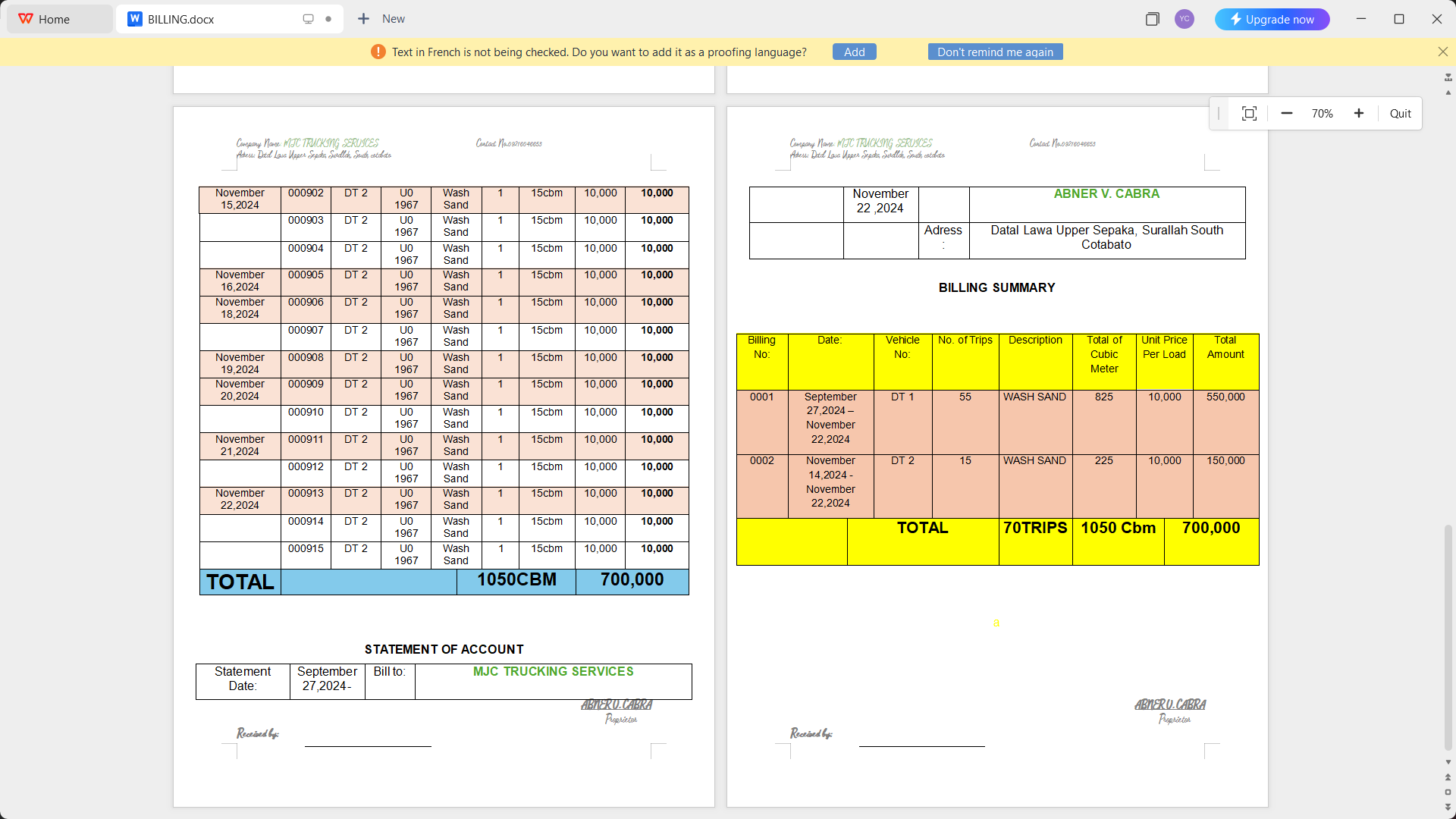Screen dimensions: 1456x819
Task: Zoom in with the plus icon
Action: [1359, 114]
